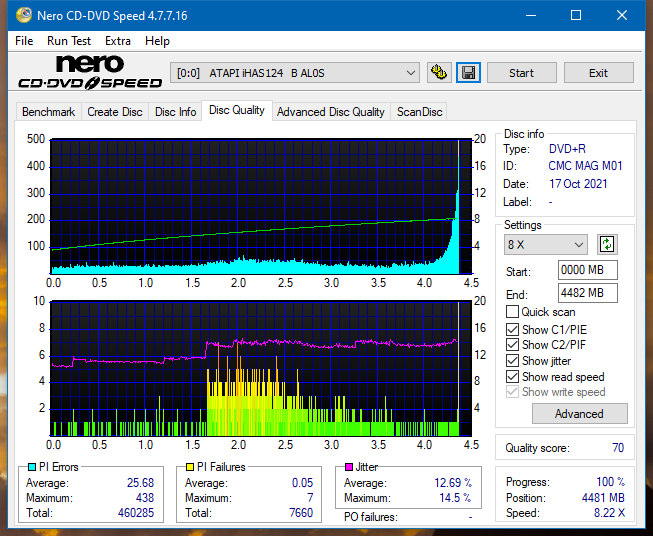The width and height of the screenshot is (653, 536).
Task: Open the Run Test menu
Action: tap(69, 41)
